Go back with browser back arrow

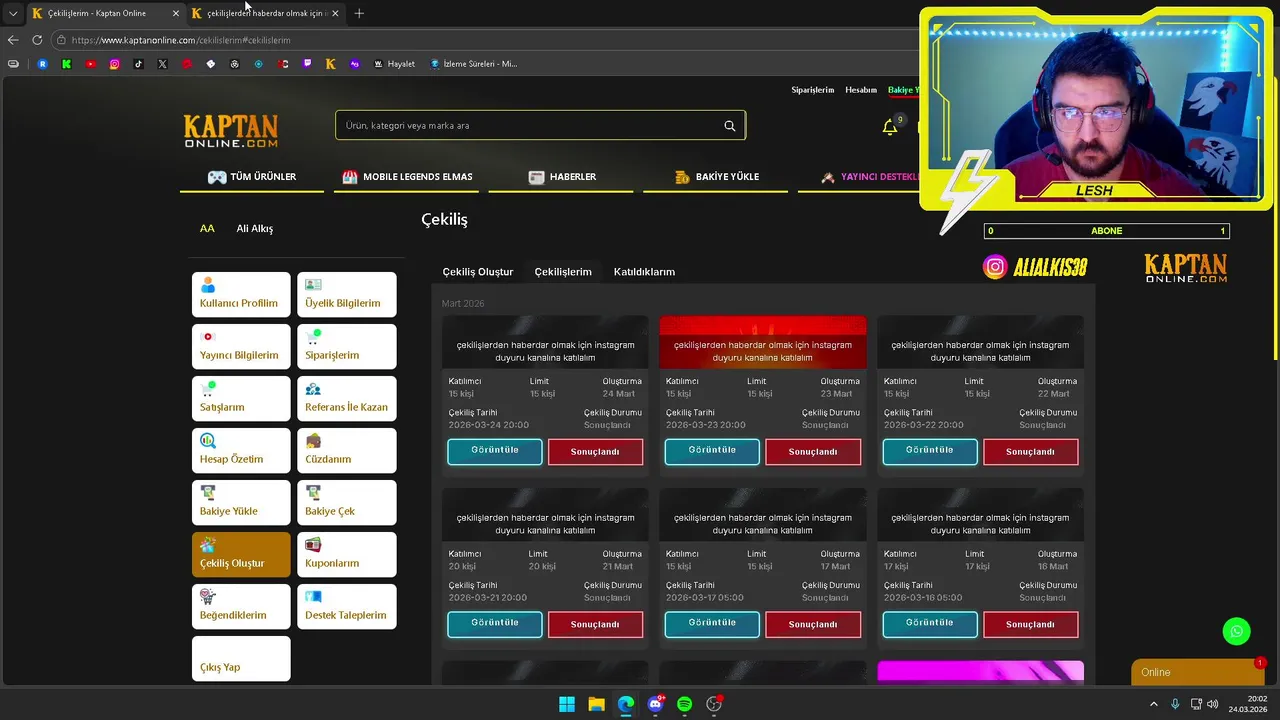pos(13,40)
